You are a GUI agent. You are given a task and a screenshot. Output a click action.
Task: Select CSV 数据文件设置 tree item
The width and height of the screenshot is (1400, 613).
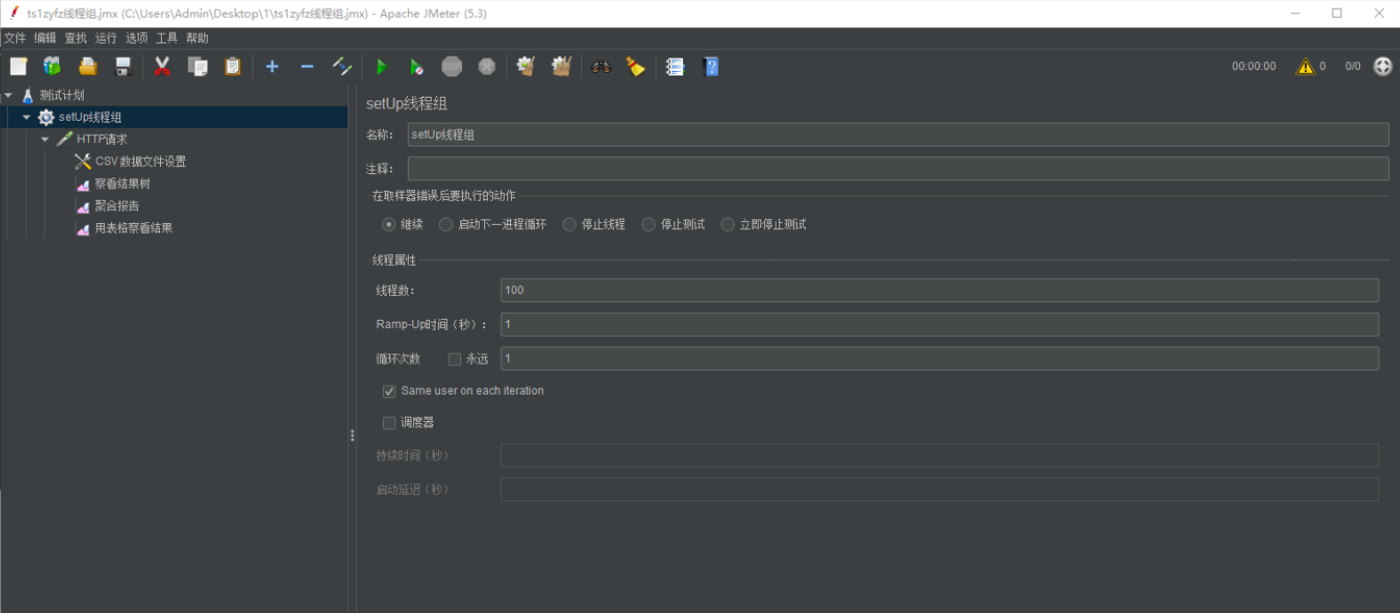(x=141, y=161)
